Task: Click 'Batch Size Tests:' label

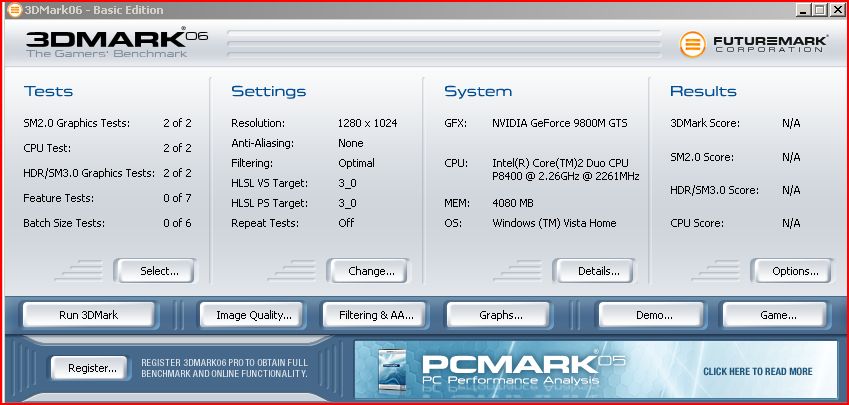Action: point(64,223)
